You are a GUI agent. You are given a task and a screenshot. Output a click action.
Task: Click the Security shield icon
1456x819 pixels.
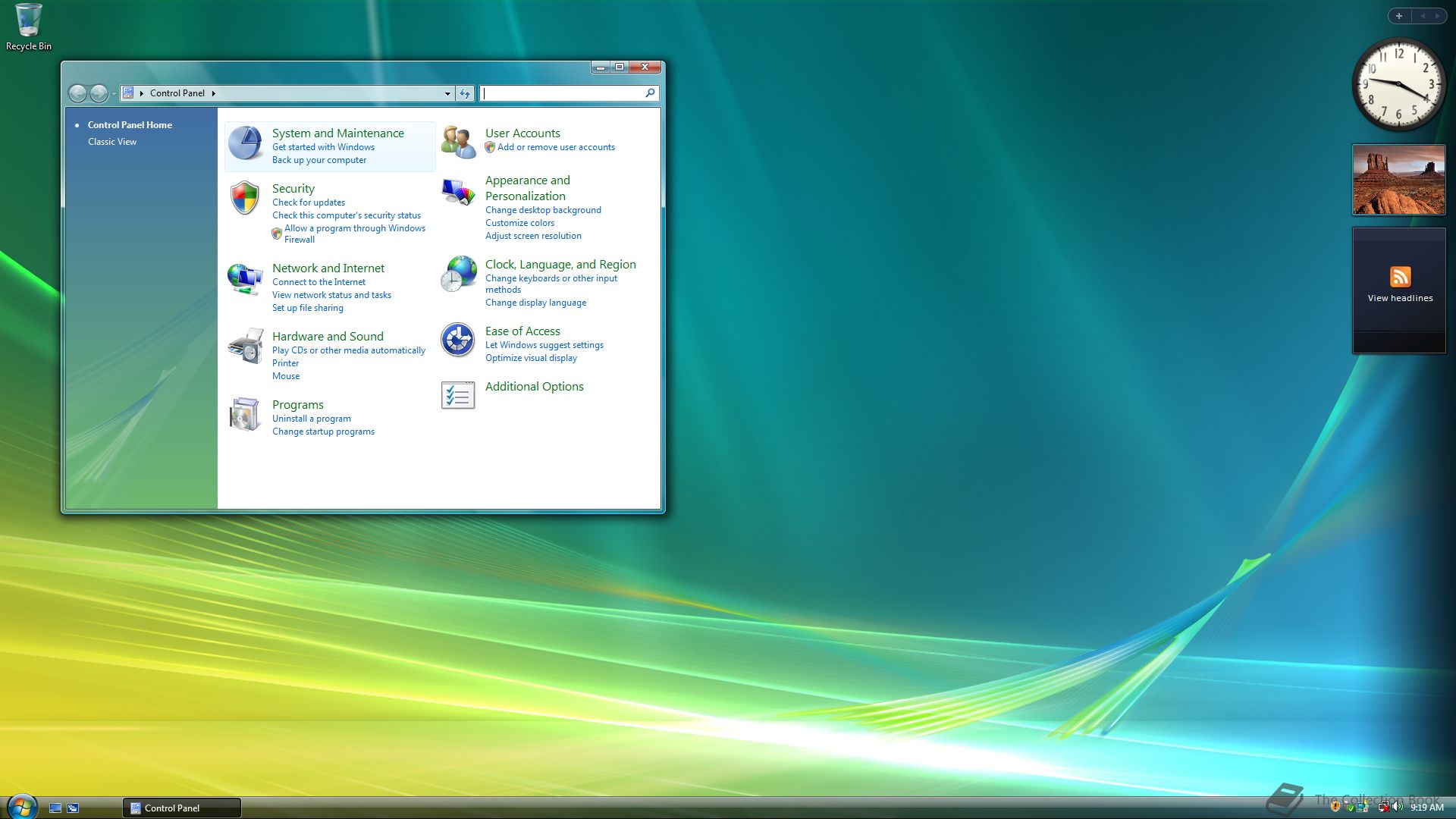[245, 198]
